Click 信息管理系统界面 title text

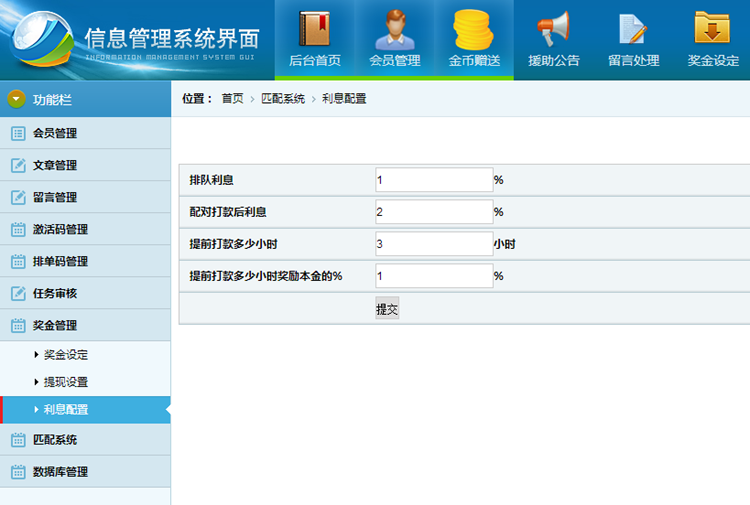(172, 38)
